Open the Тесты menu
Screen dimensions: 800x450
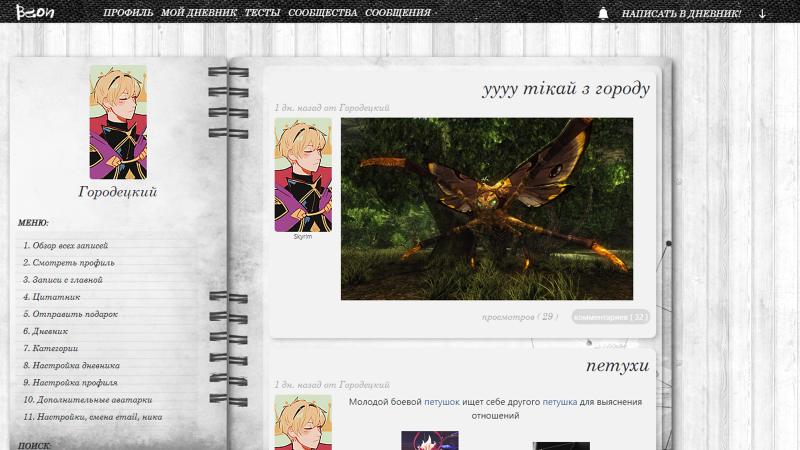(x=262, y=14)
